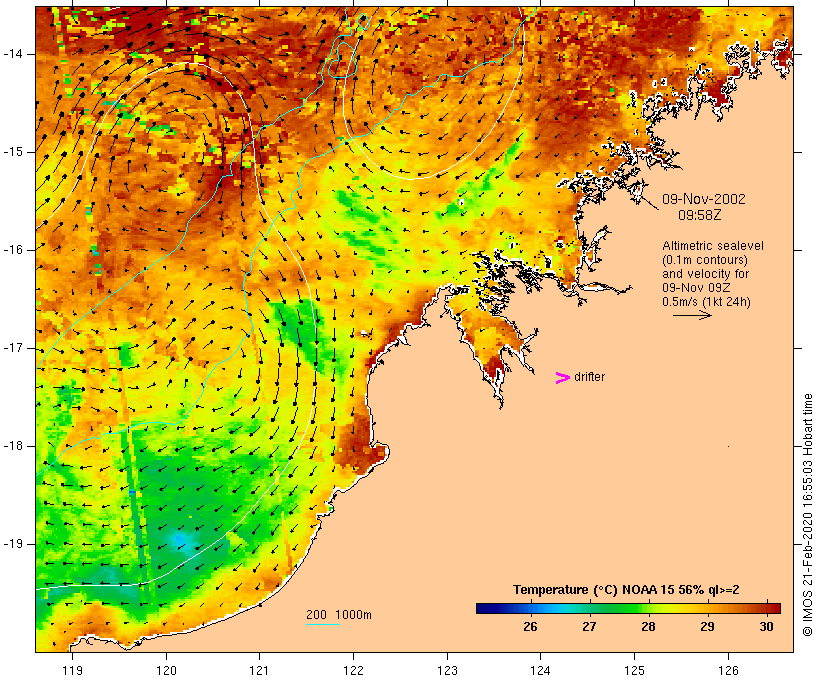820x680 pixels.
Task: Click the time label 09:58Z
Action: pos(700,215)
